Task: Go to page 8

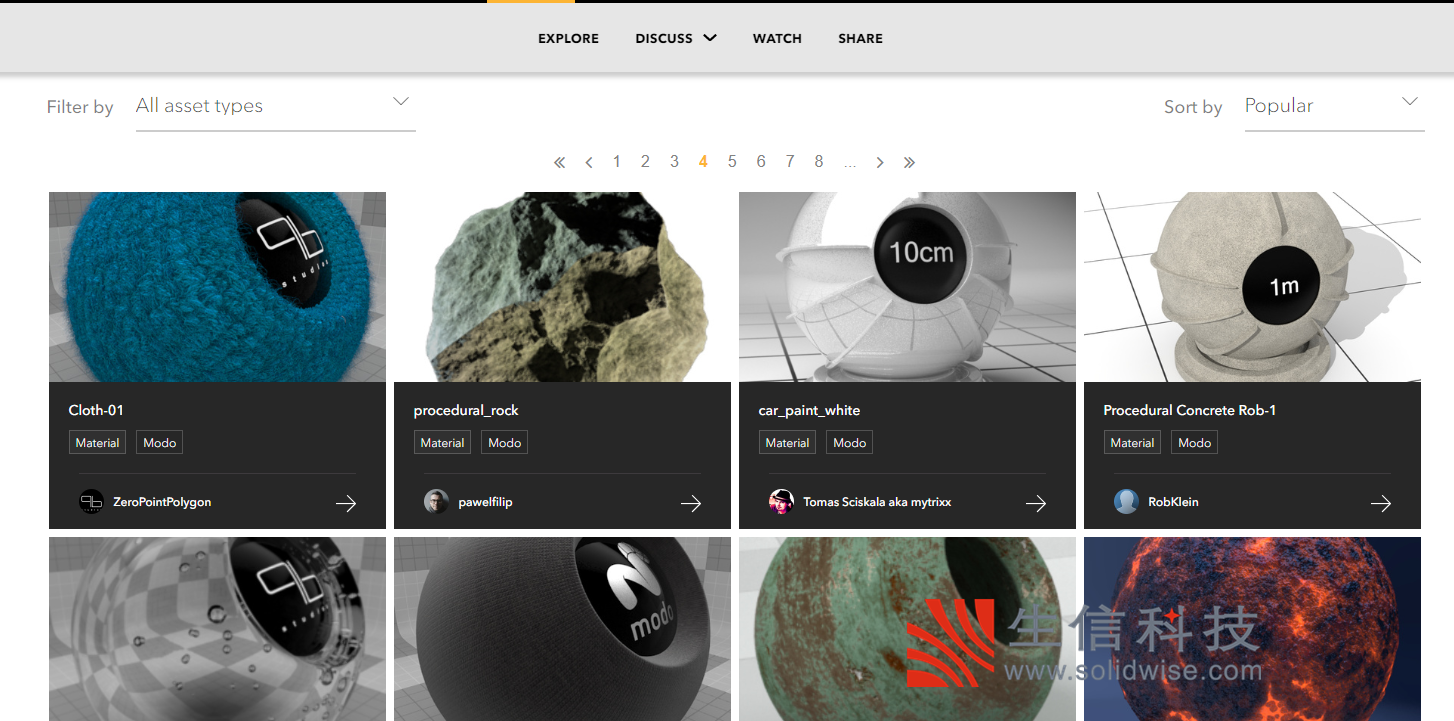Action: [x=819, y=162]
